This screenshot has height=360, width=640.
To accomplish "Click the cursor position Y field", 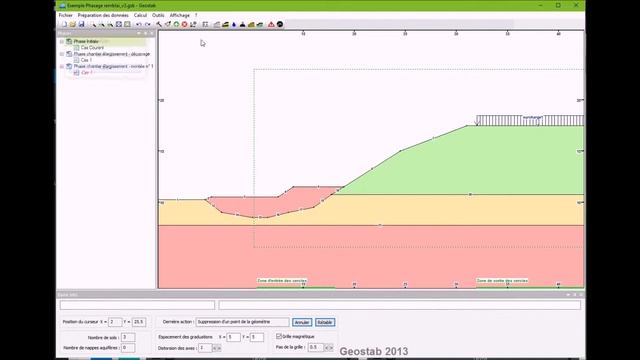I will click(x=139, y=322).
